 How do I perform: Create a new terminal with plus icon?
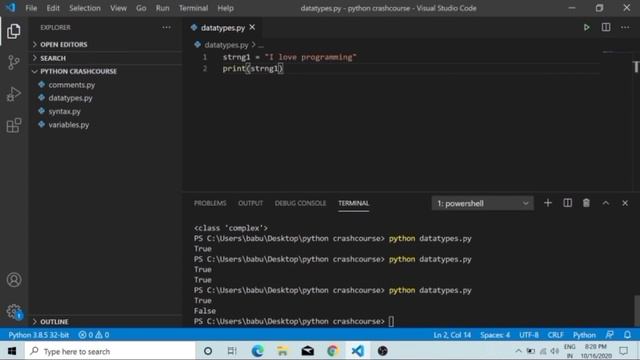[548, 203]
